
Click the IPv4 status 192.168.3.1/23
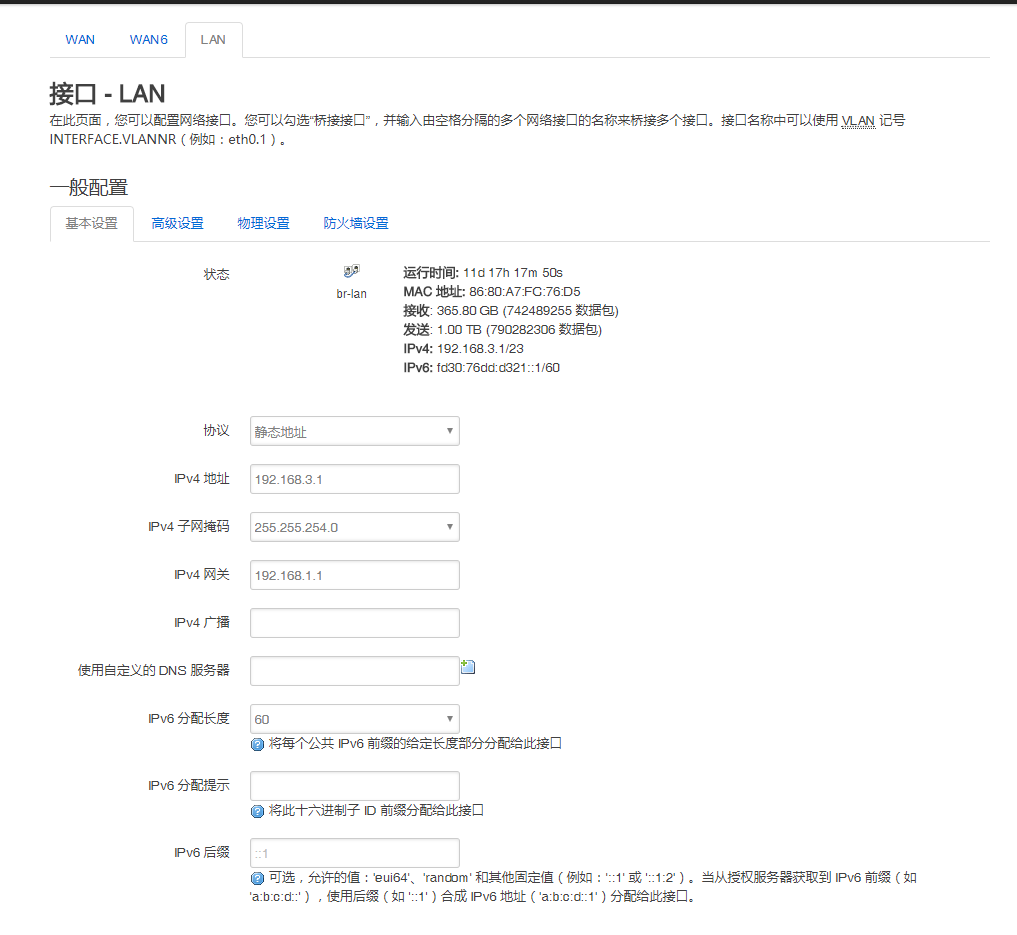pos(480,349)
